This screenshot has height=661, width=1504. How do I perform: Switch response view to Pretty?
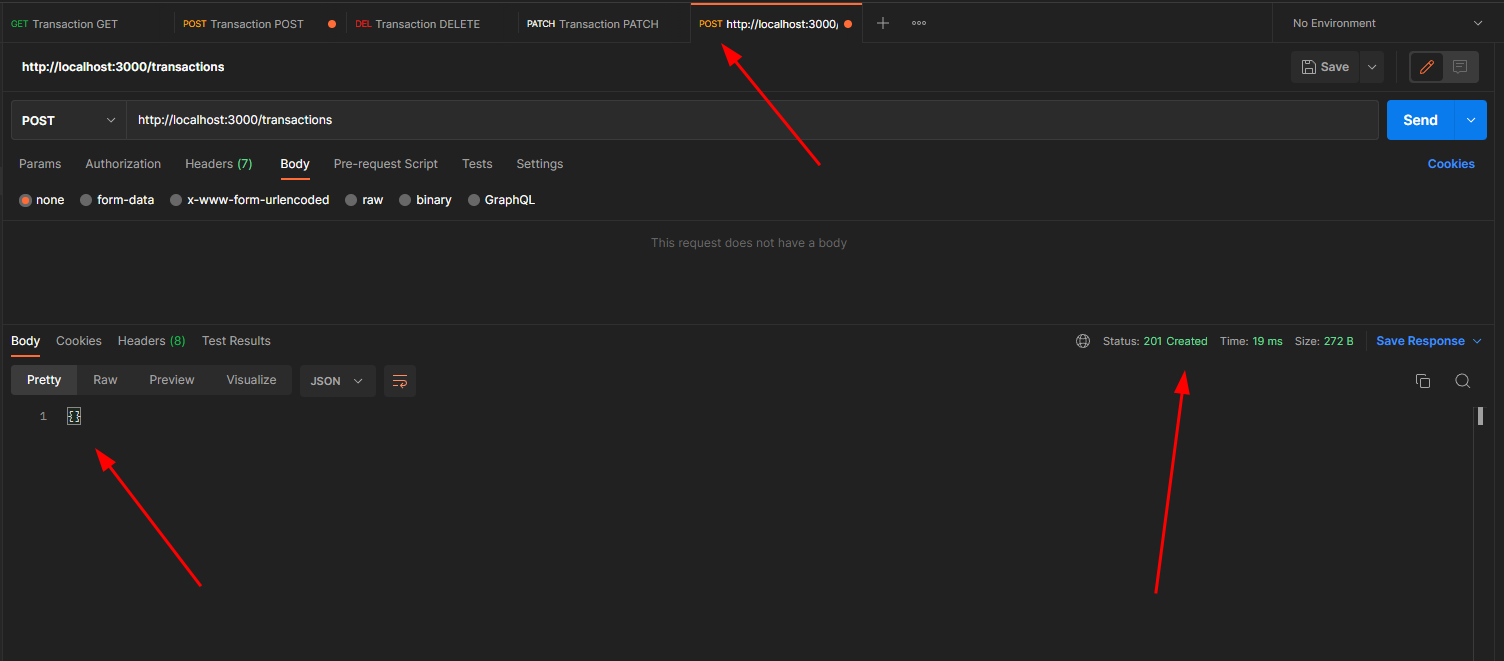pyautogui.click(x=44, y=380)
